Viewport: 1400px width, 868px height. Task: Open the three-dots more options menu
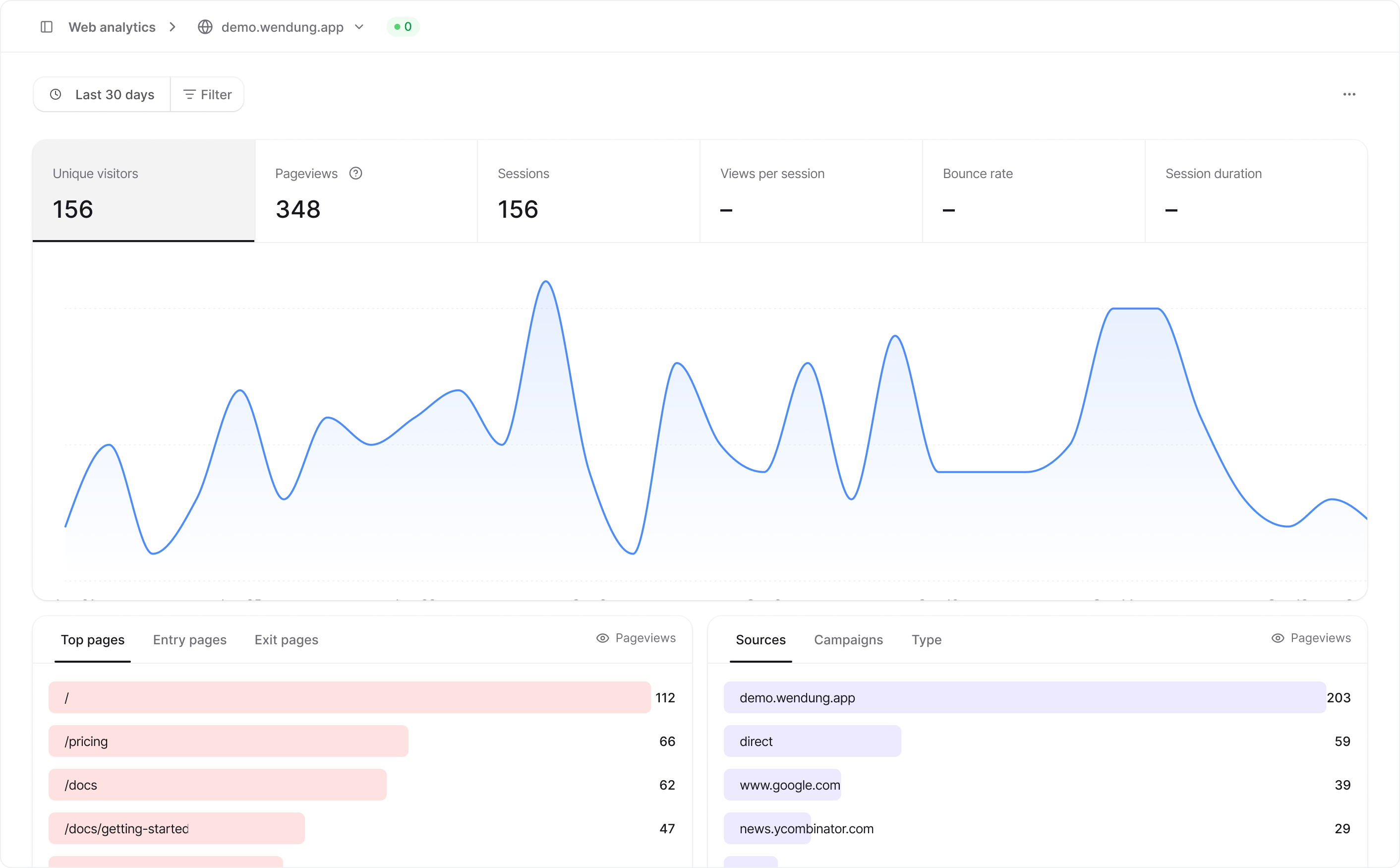click(x=1349, y=94)
